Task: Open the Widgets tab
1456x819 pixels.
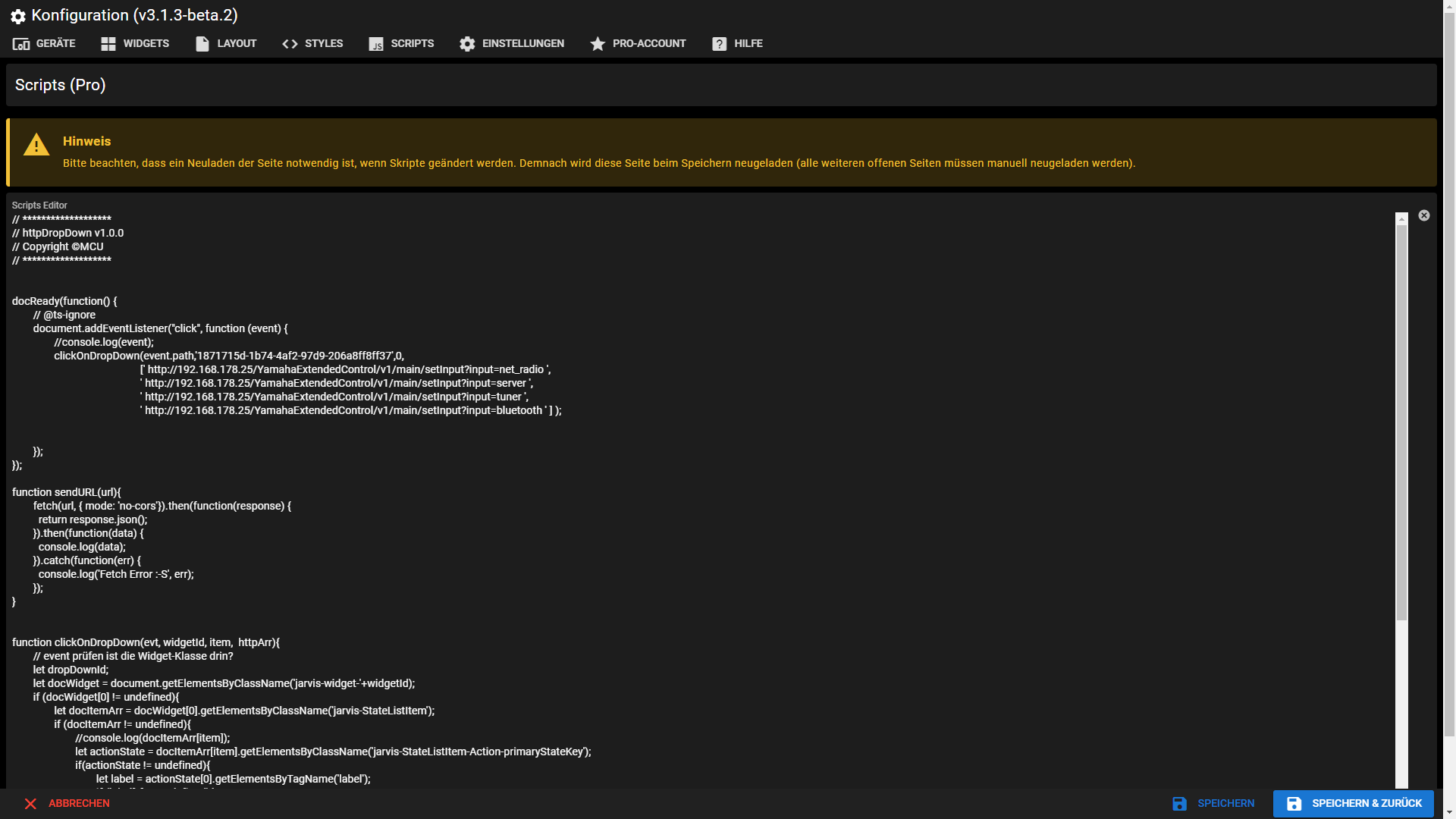Action: coord(135,44)
